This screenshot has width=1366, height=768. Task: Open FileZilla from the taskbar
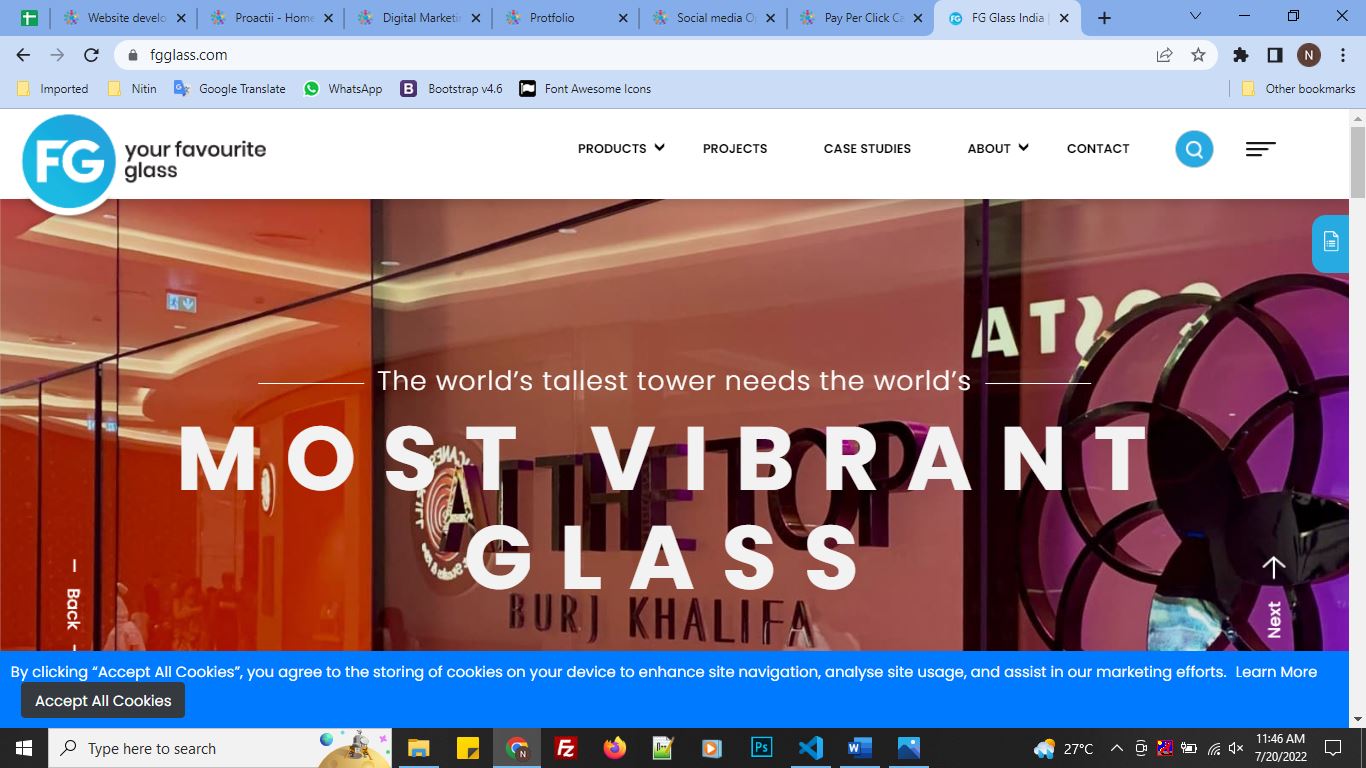pos(565,748)
